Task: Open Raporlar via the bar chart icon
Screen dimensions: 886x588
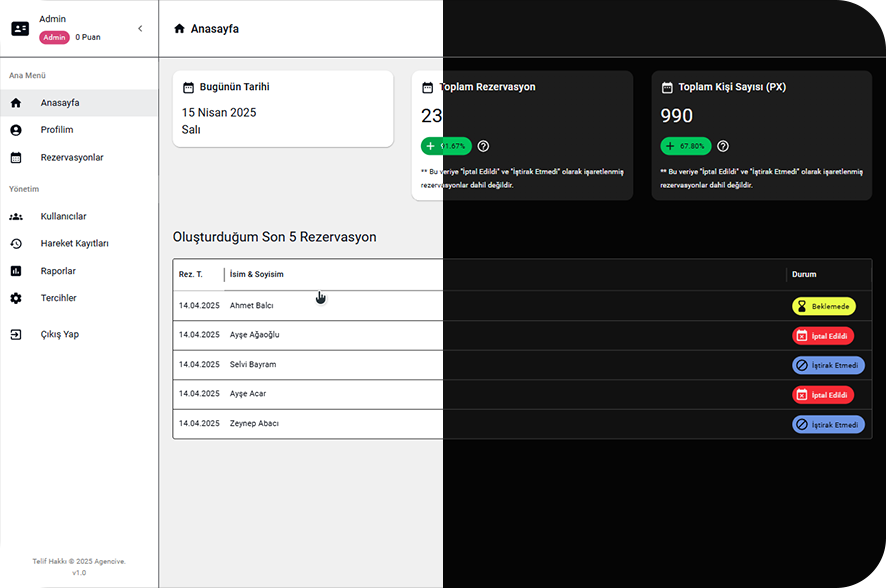Action: click(x=14, y=270)
